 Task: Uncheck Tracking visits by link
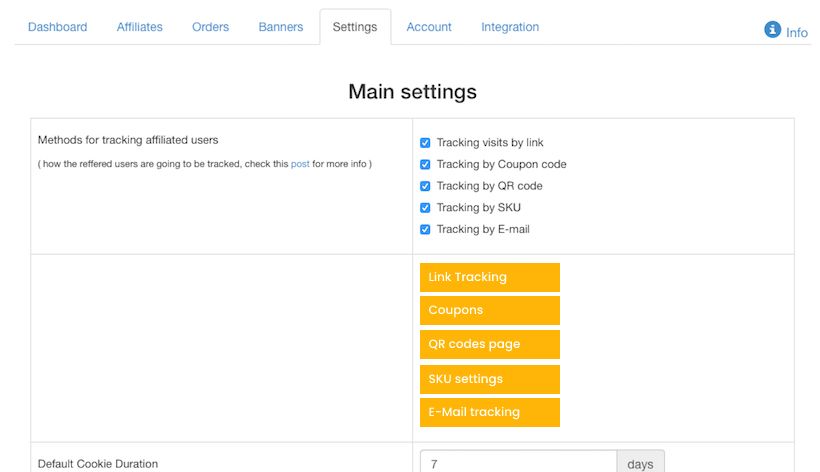[426, 143]
